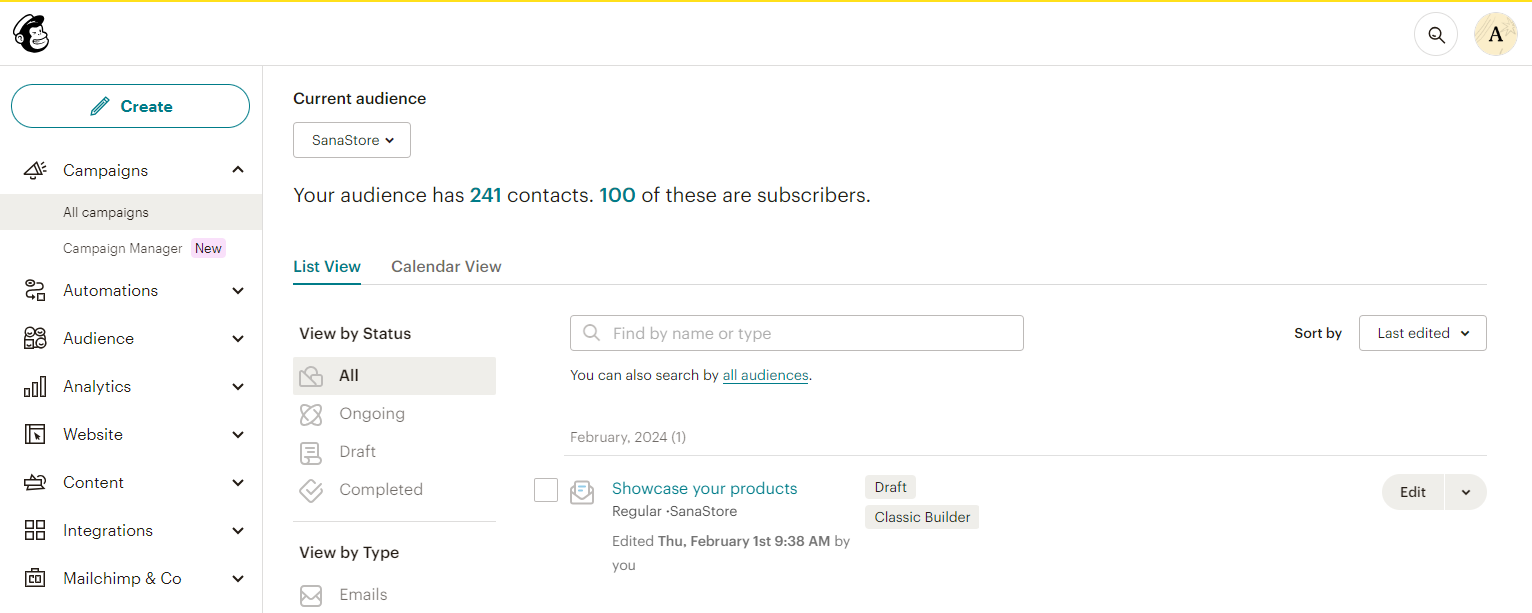Switch to the List View tab

click(327, 266)
